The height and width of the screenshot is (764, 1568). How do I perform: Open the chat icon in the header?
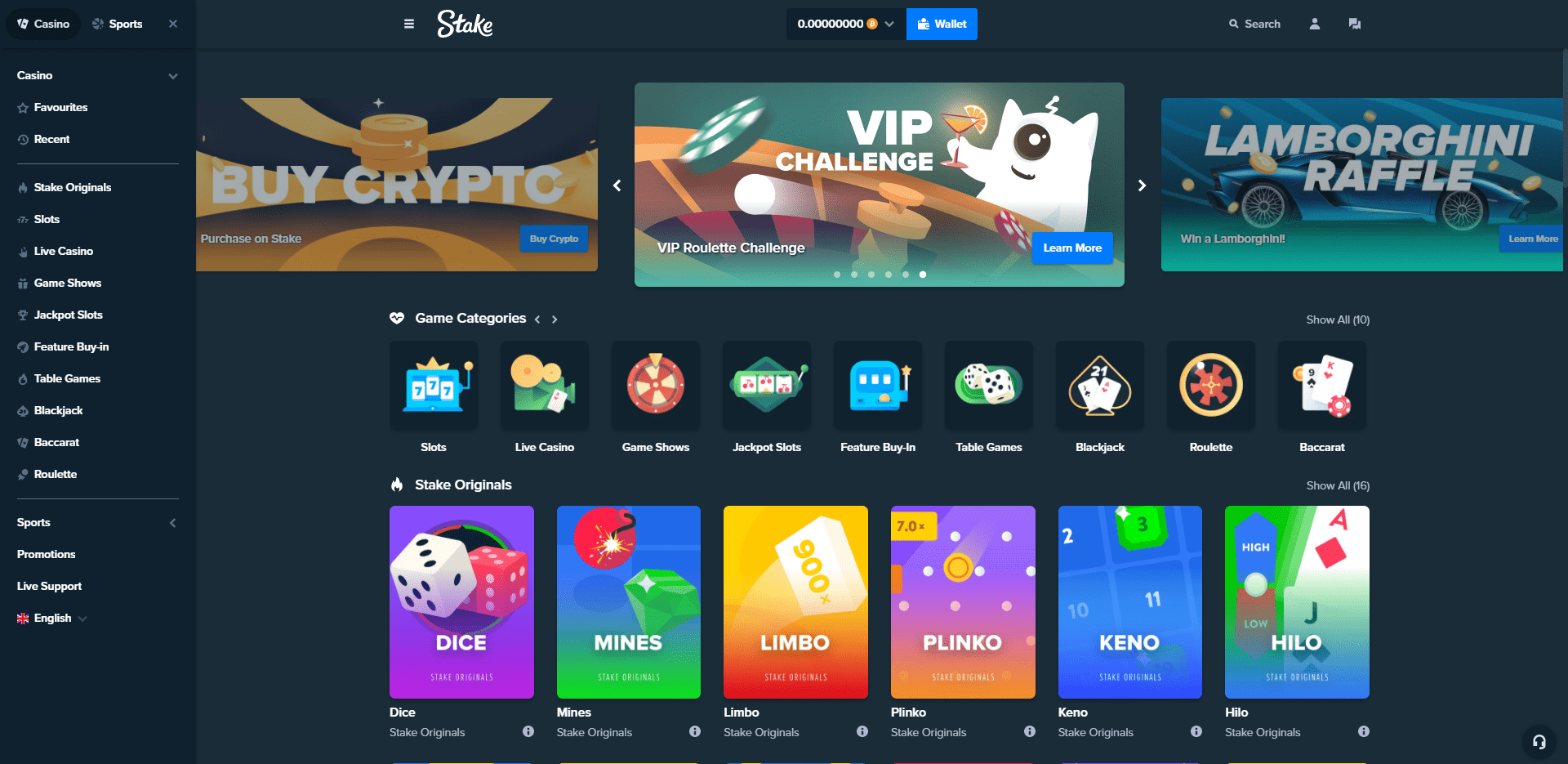pyautogui.click(x=1355, y=24)
